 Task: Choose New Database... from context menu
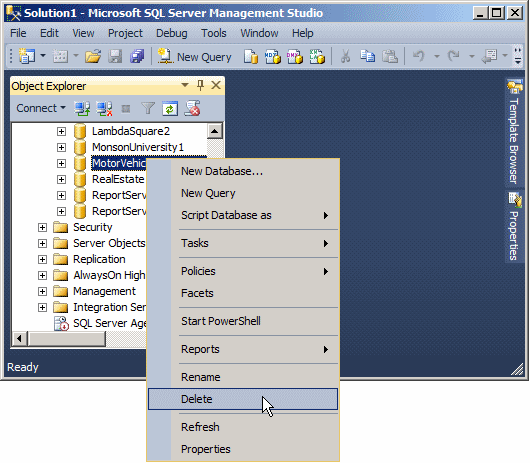[x=243, y=171]
